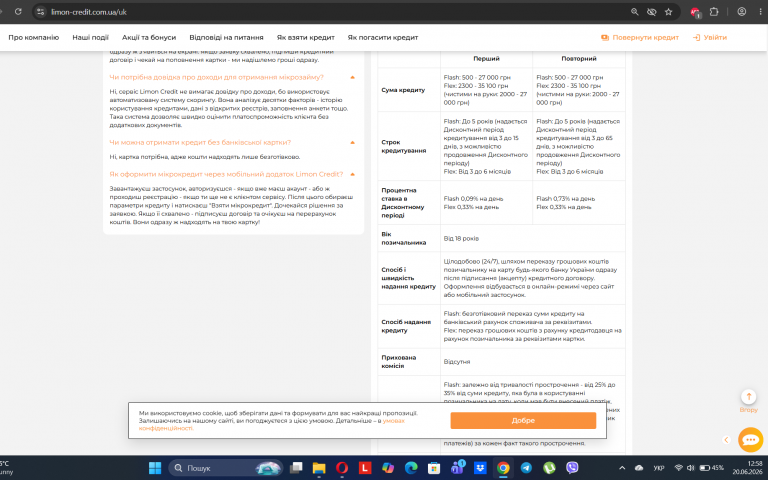
Task: Open uTorrent from the taskbar
Action: pos(549,468)
